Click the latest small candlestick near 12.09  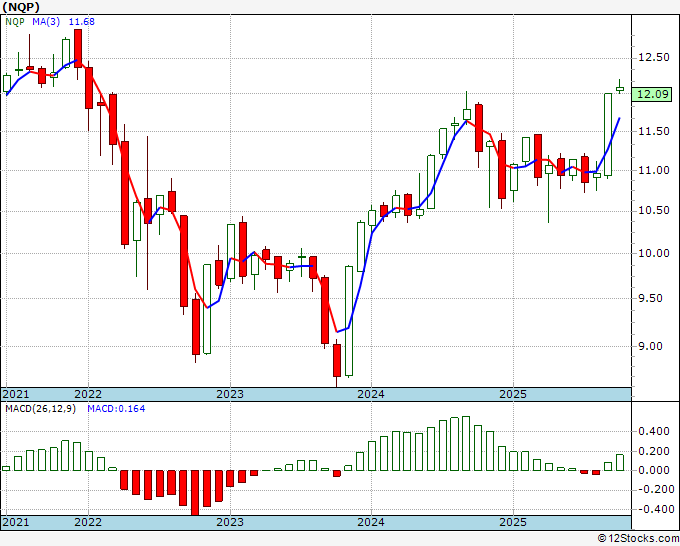pyautogui.click(x=620, y=89)
